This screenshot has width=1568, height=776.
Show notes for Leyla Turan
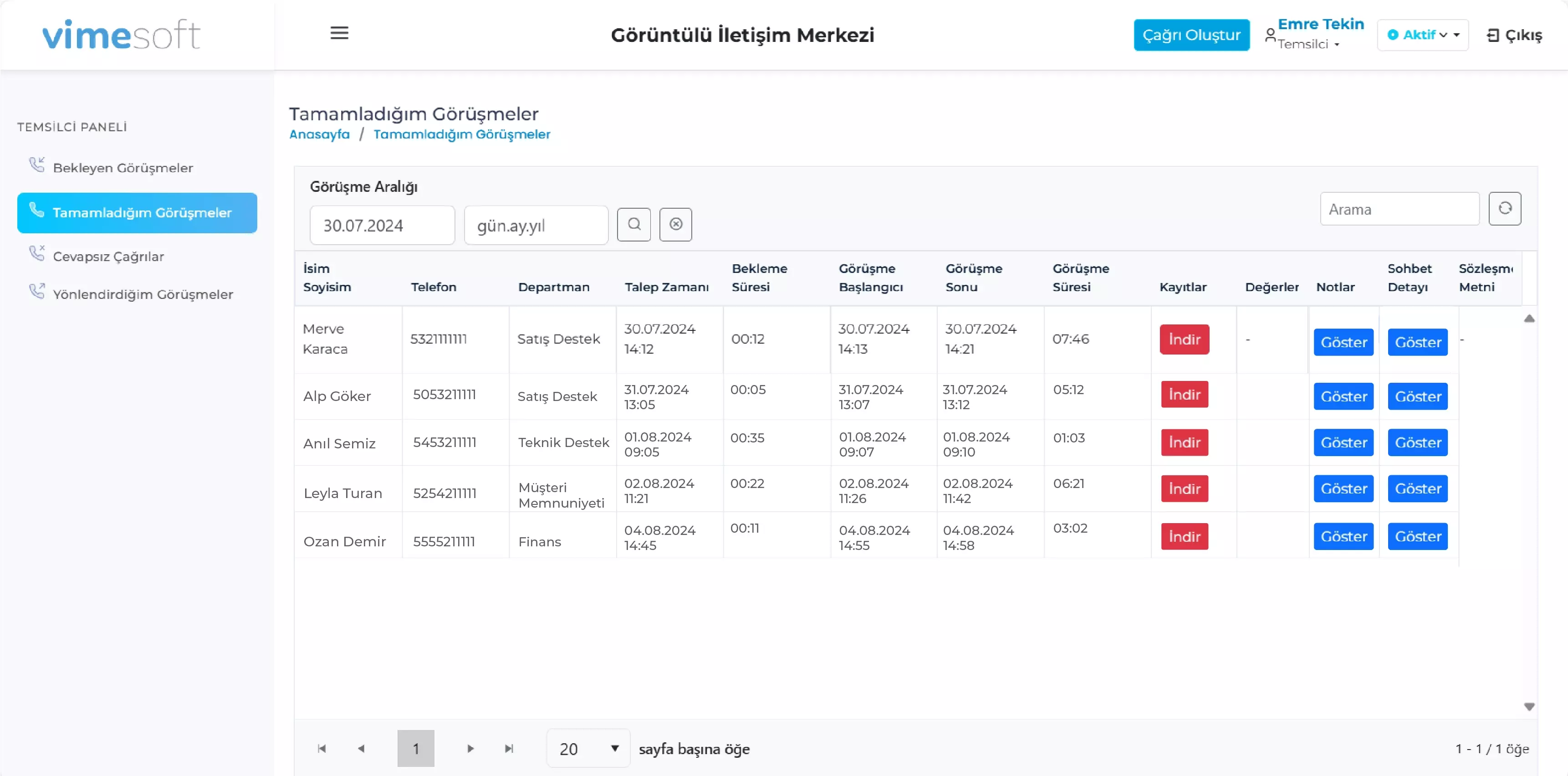click(x=1343, y=488)
